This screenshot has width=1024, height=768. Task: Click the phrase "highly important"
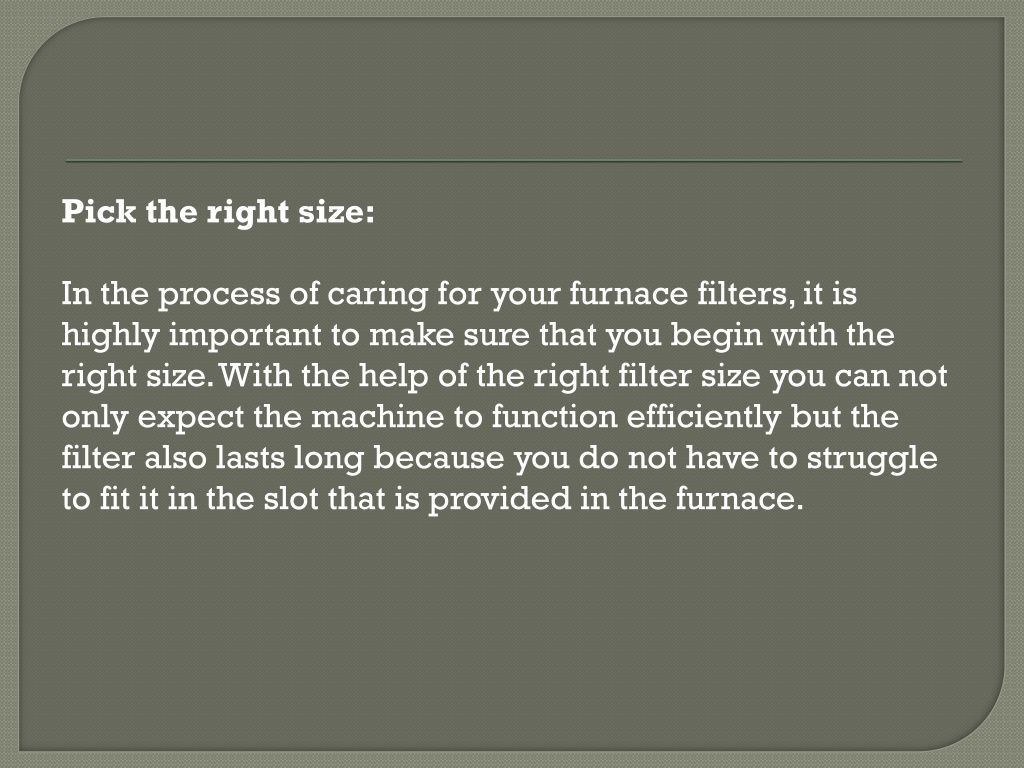point(192,335)
